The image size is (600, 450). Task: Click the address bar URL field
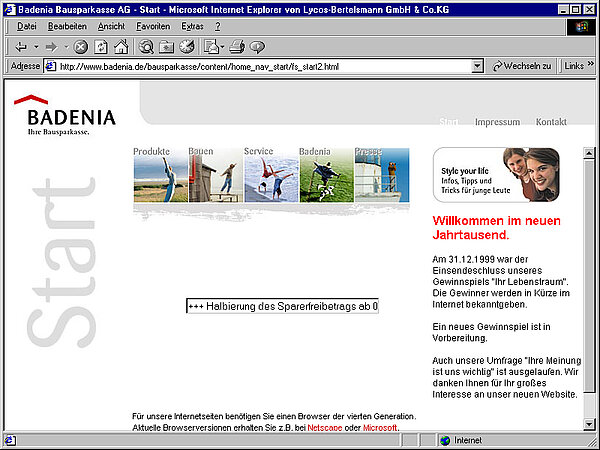pyautogui.click(x=264, y=67)
